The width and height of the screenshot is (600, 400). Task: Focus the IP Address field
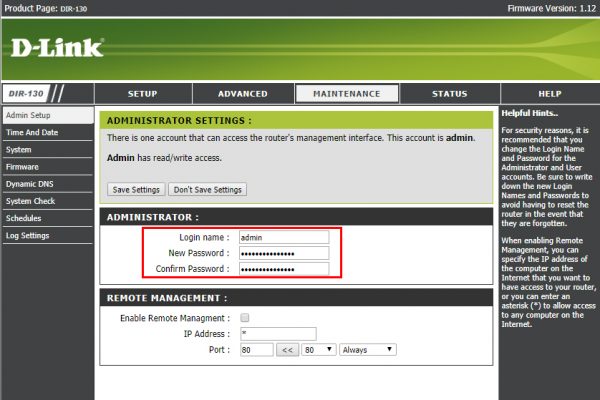point(278,334)
